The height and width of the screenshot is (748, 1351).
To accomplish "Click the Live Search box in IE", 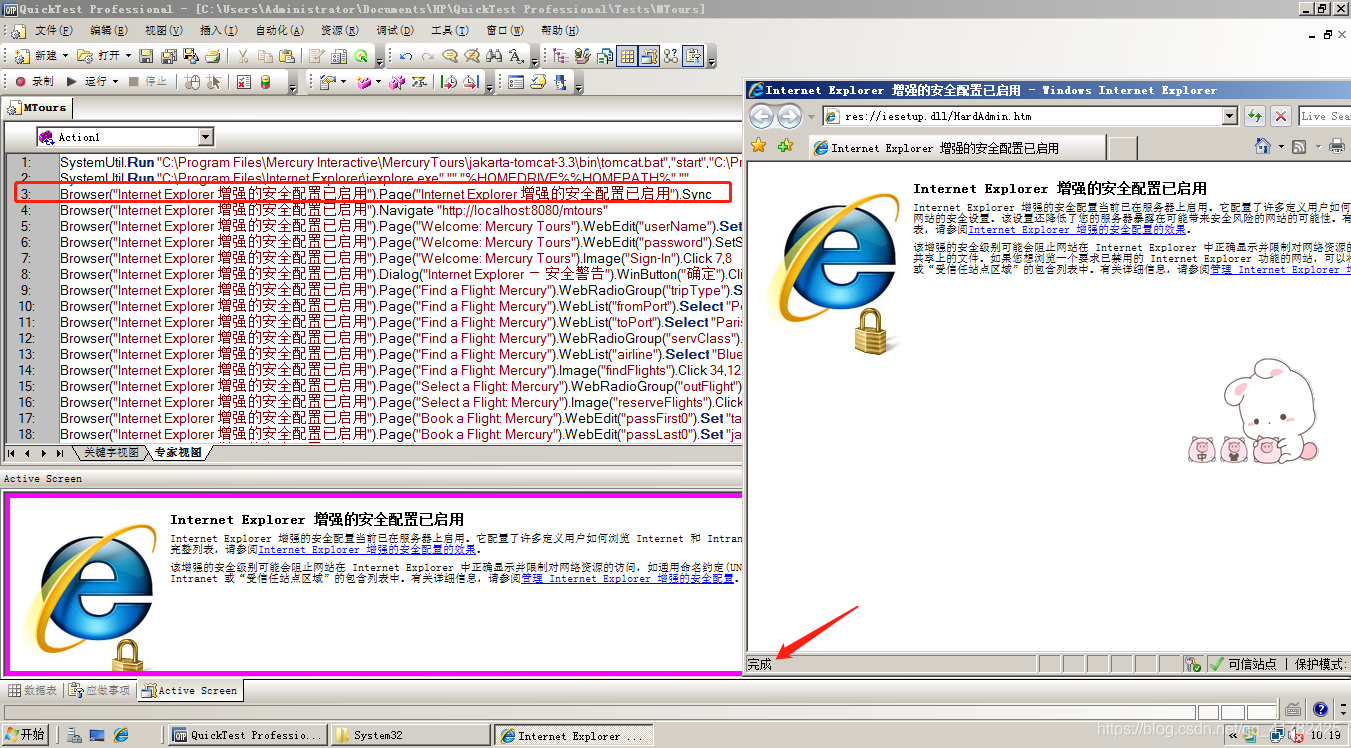I will click(1324, 116).
